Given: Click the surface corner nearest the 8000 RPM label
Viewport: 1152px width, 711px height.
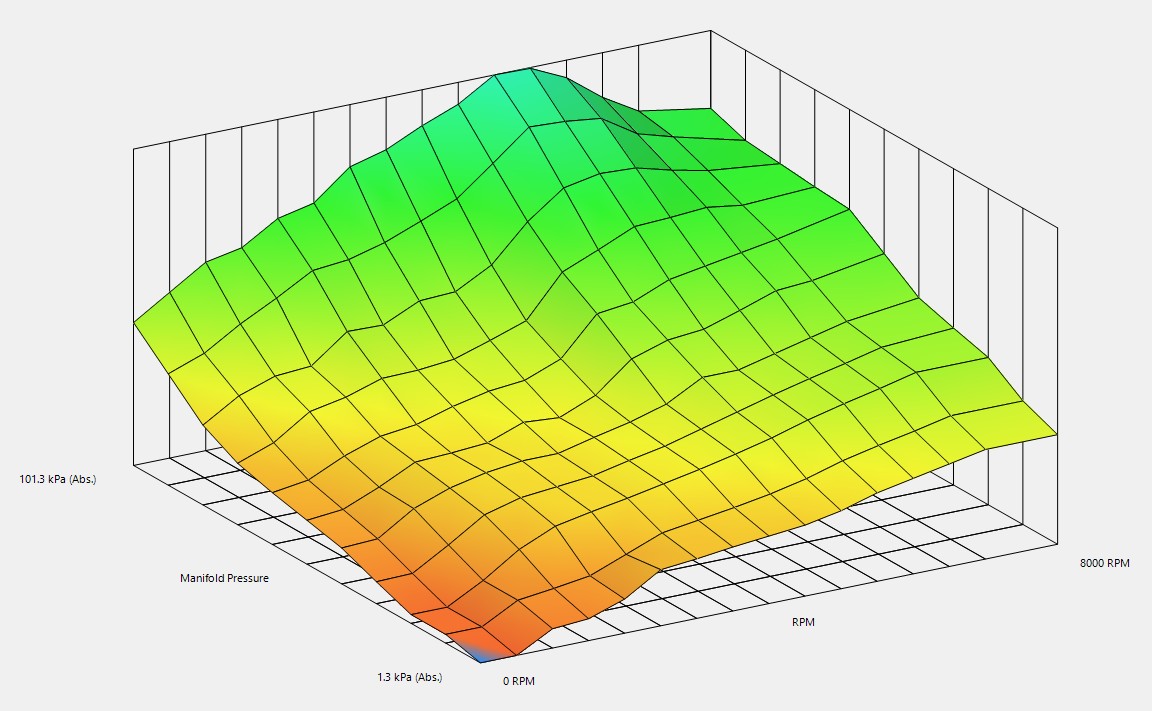Looking at the screenshot, I should [1055, 435].
